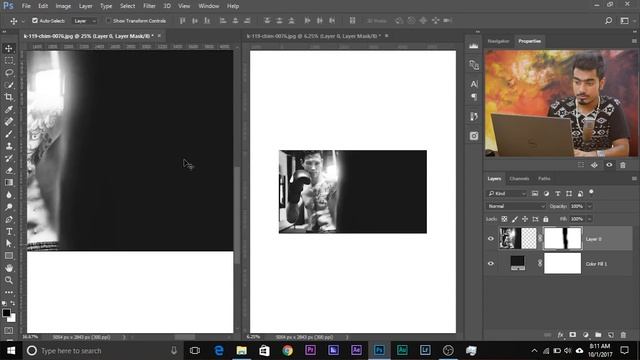
Task: Toggle the Auto-Select checkbox
Action: coord(35,20)
